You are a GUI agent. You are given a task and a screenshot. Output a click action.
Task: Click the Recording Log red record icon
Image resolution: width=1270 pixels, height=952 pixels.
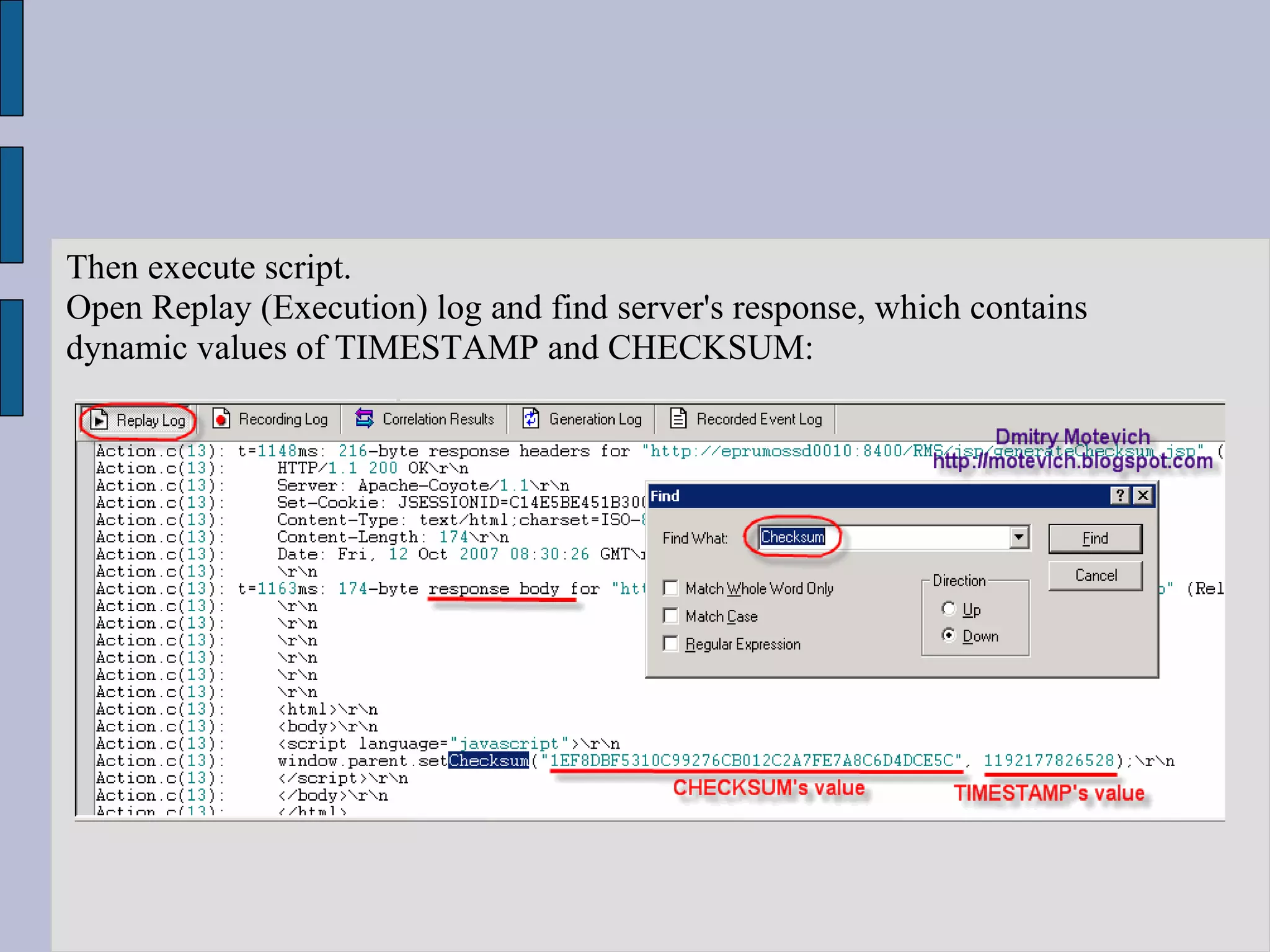(x=221, y=420)
